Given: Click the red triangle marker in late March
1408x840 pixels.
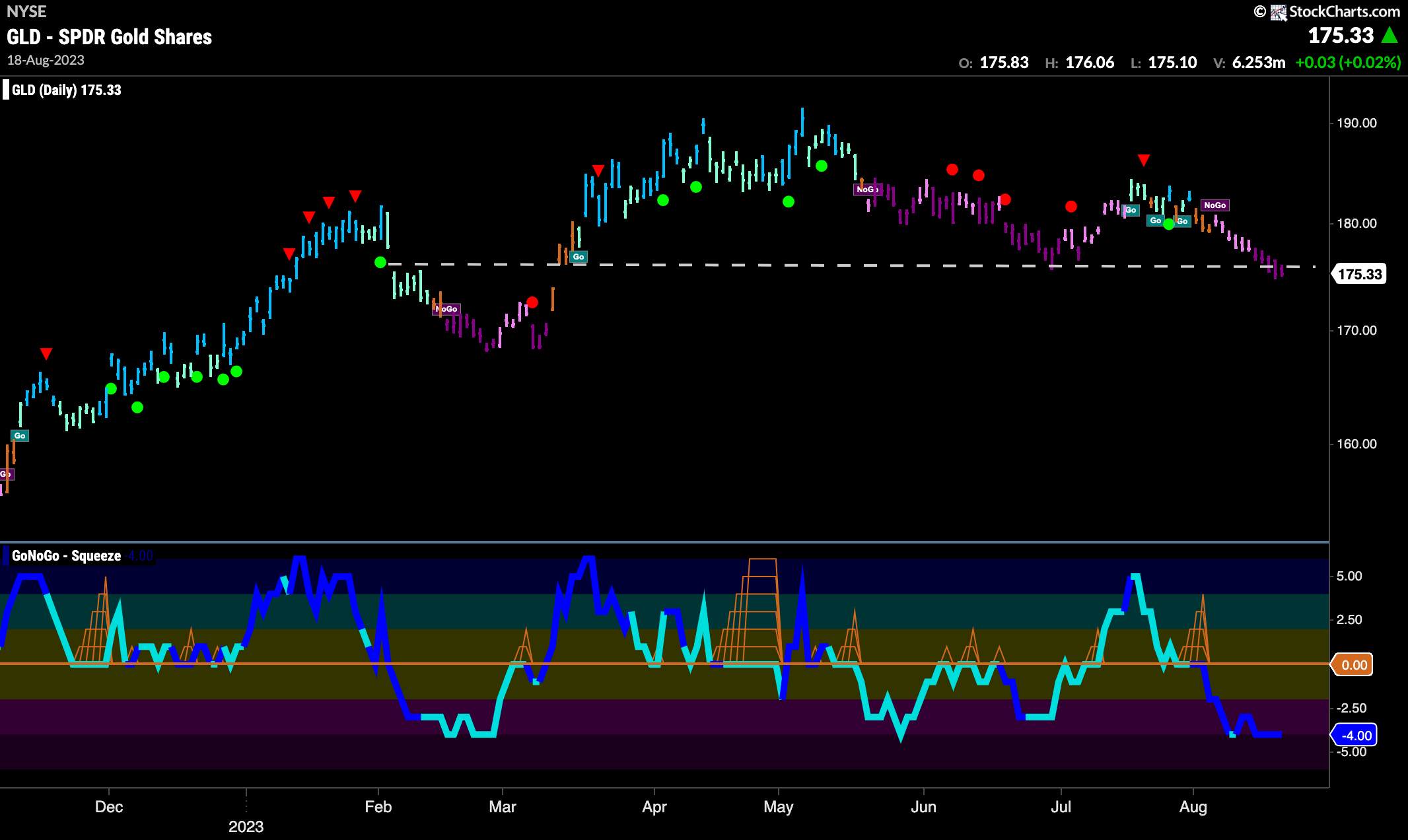Looking at the screenshot, I should [598, 171].
